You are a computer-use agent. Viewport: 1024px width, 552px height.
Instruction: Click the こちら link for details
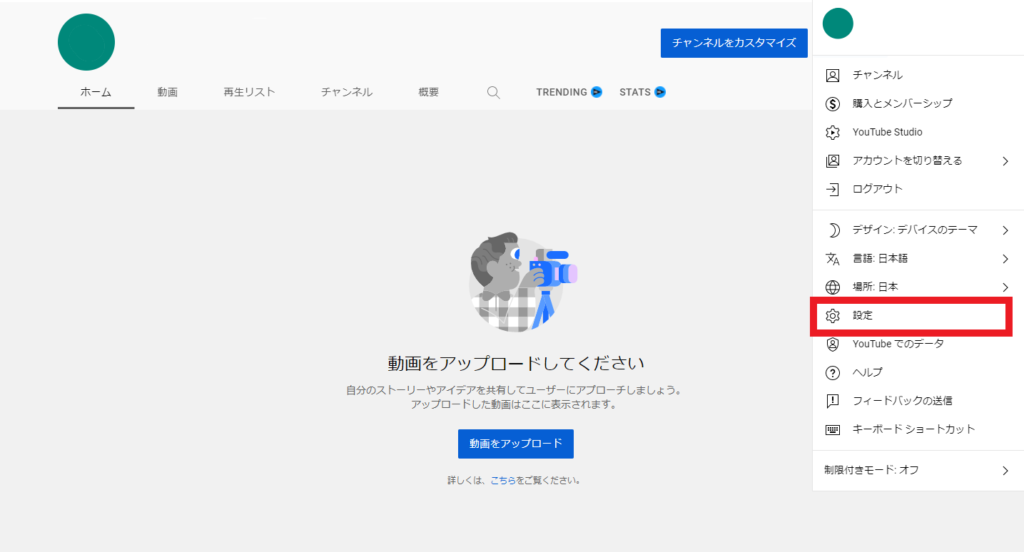point(502,480)
